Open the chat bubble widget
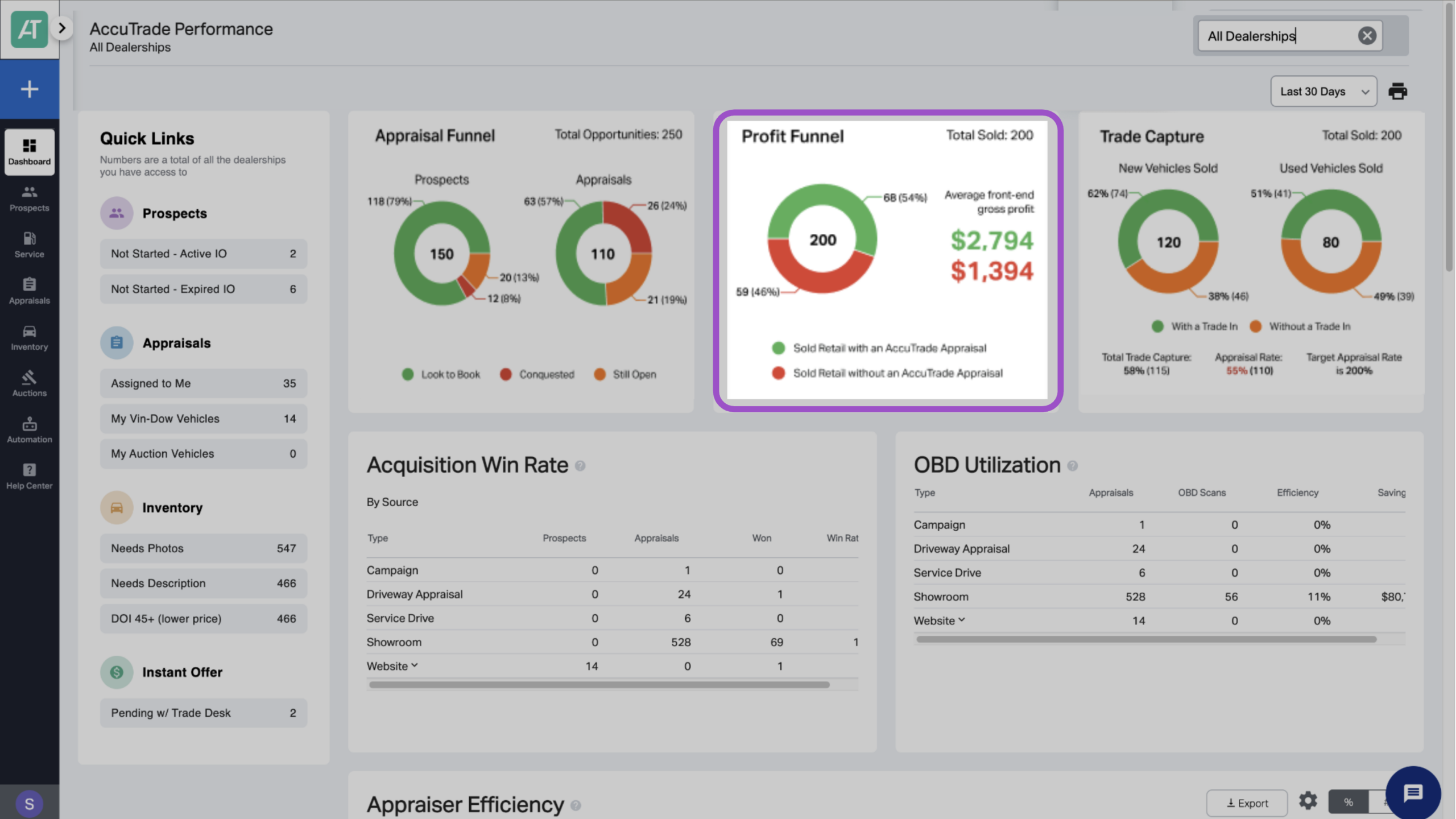 pyautogui.click(x=1413, y=793)
